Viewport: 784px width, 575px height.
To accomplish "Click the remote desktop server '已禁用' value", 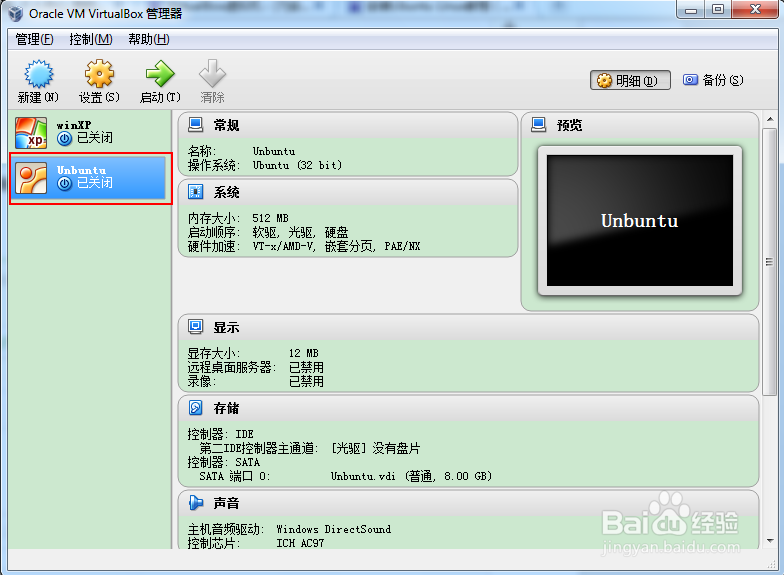I will pos(306,367).
